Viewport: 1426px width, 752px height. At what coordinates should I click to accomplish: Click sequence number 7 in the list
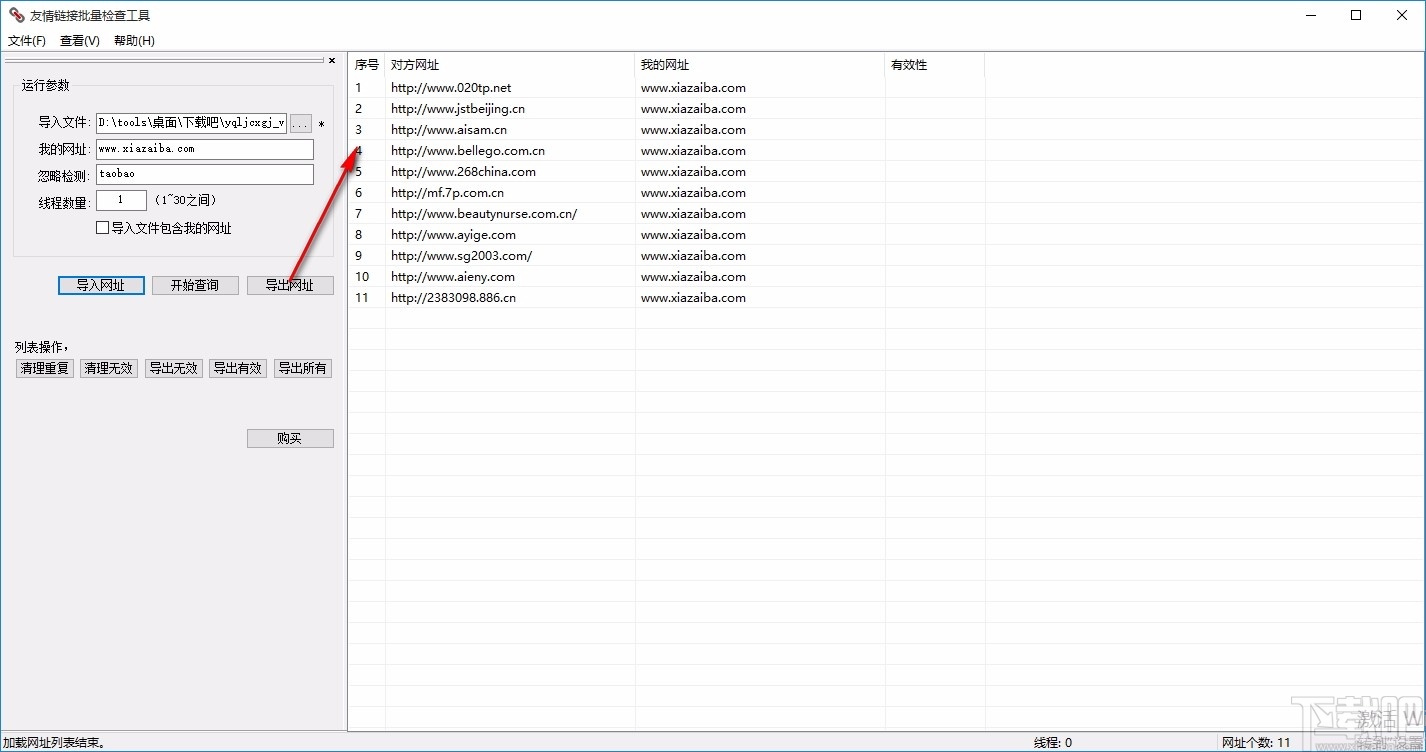point(359,214)
